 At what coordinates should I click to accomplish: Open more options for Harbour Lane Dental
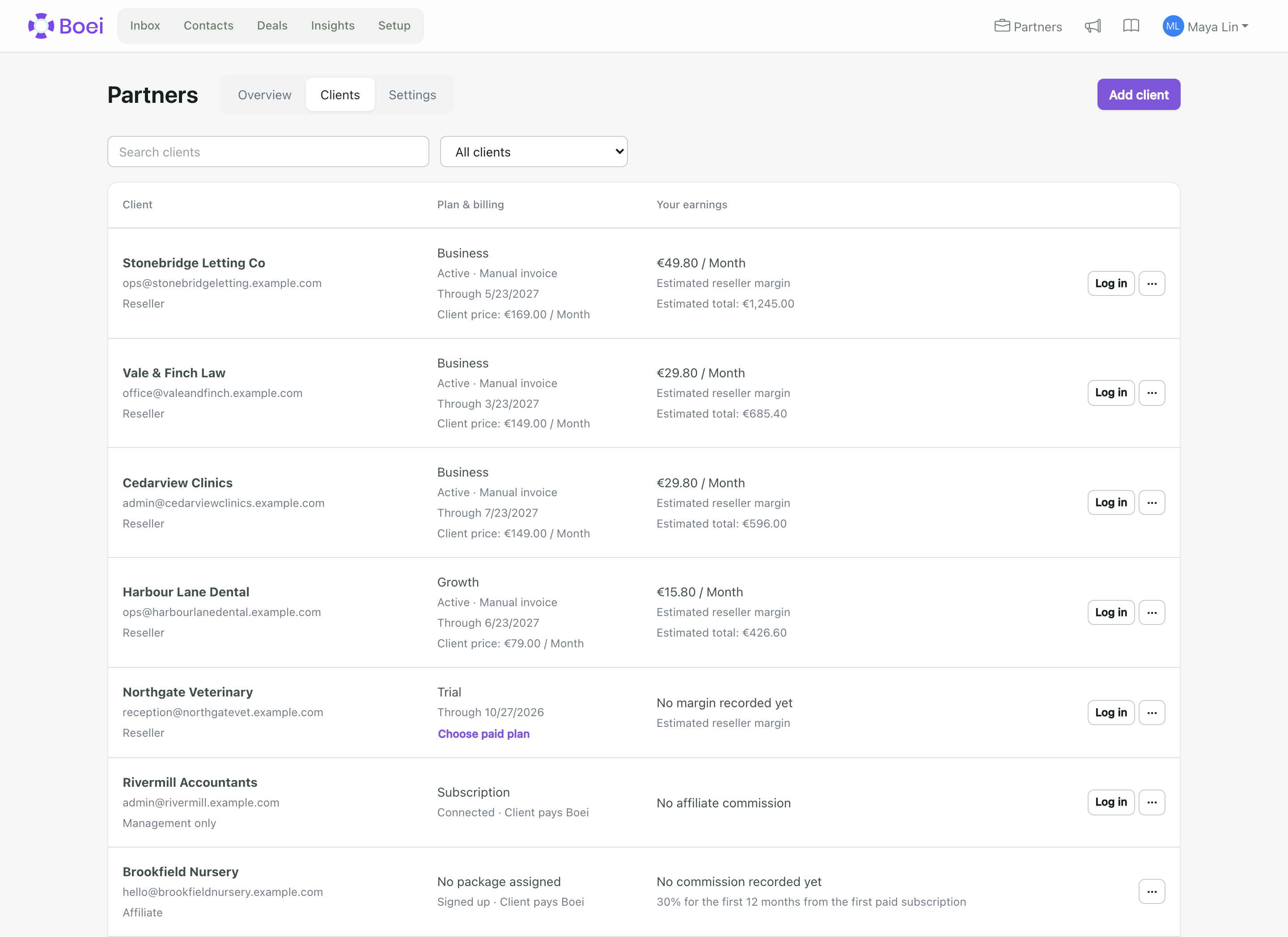1152,612
